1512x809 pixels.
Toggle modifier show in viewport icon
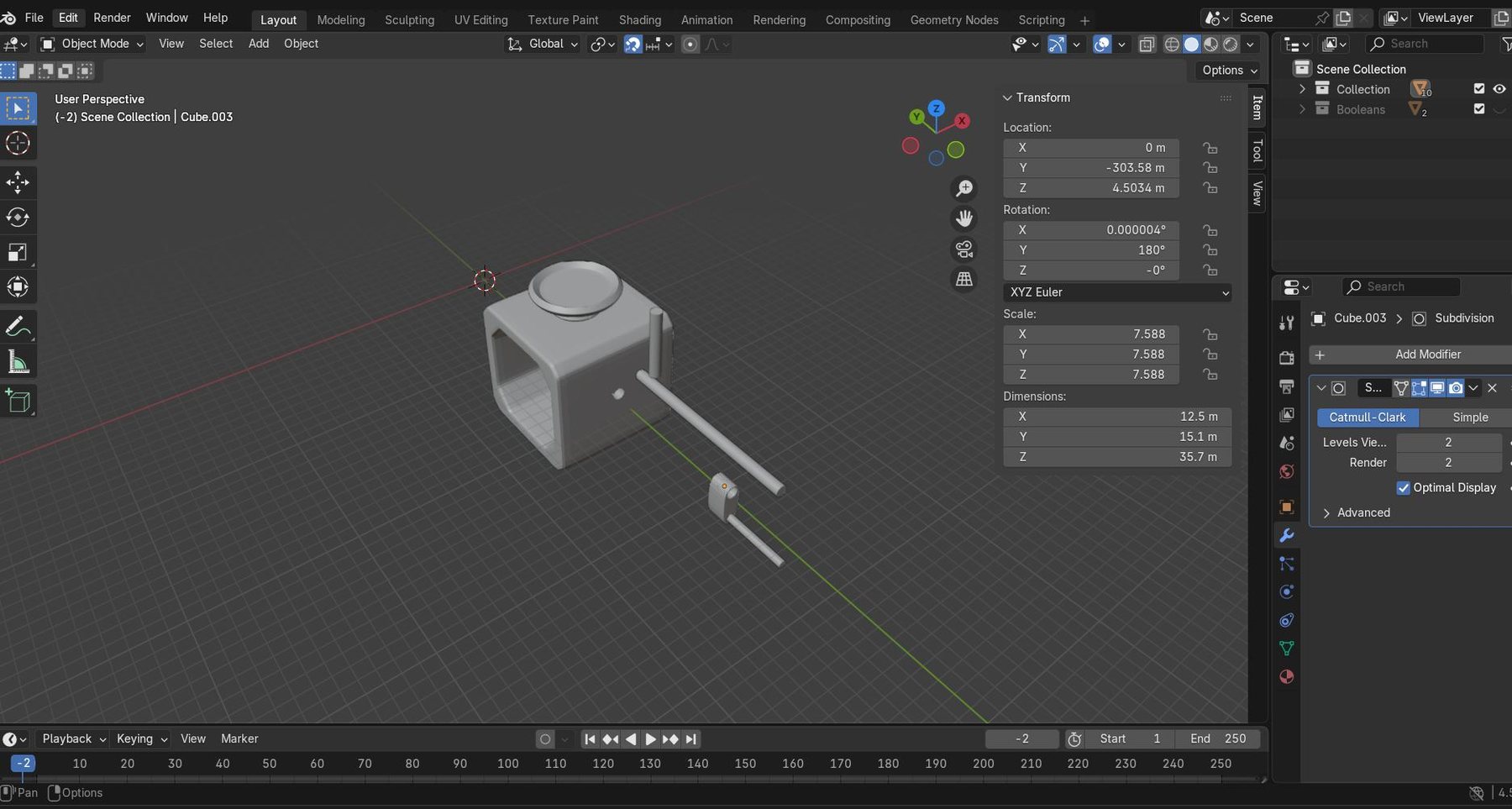coord(1437,388)
